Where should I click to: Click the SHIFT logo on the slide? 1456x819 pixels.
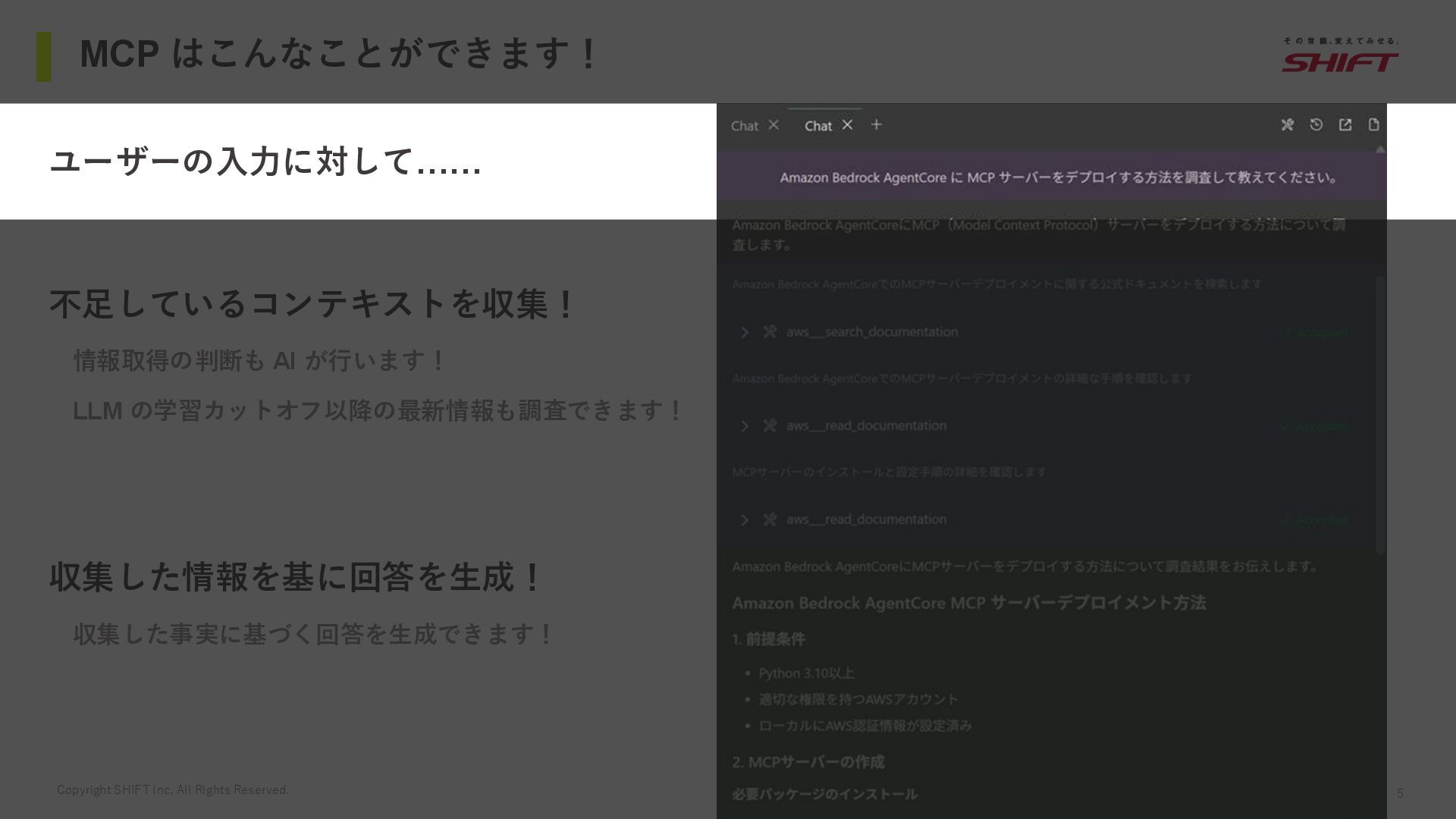pos(1340,61)
